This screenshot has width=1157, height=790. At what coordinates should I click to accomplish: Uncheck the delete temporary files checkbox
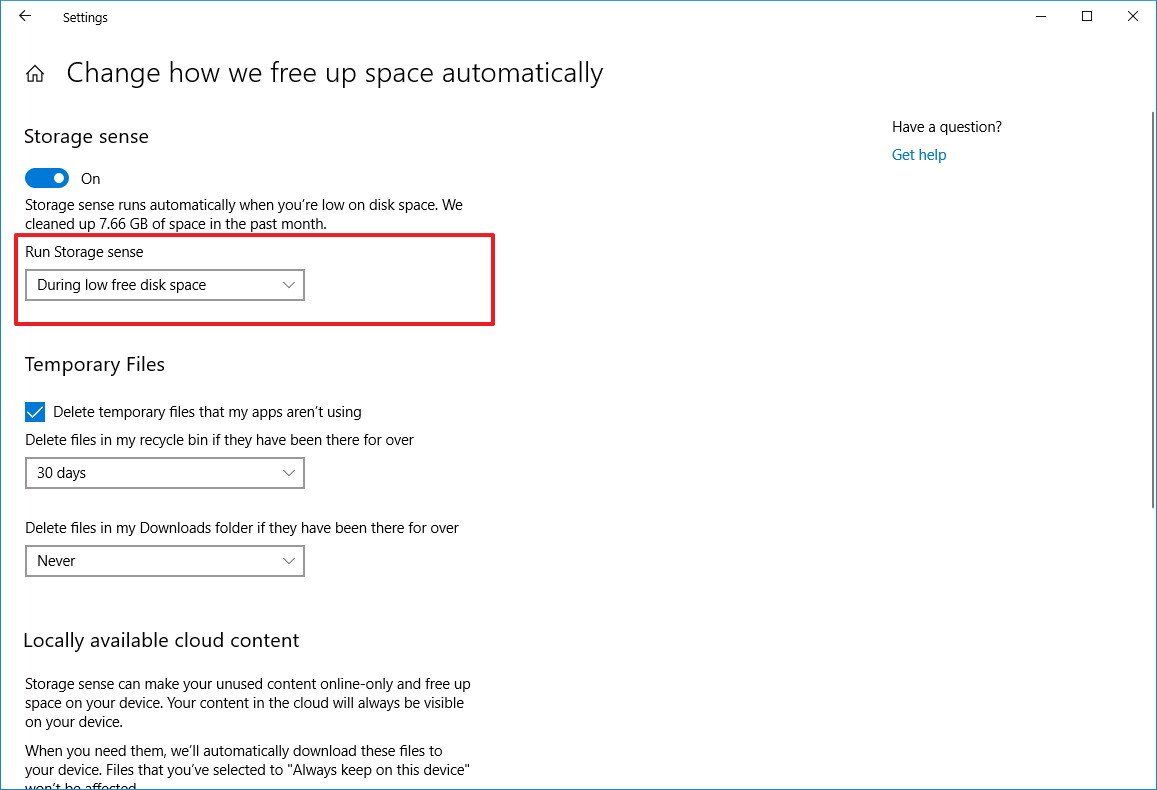click(35, 412)
